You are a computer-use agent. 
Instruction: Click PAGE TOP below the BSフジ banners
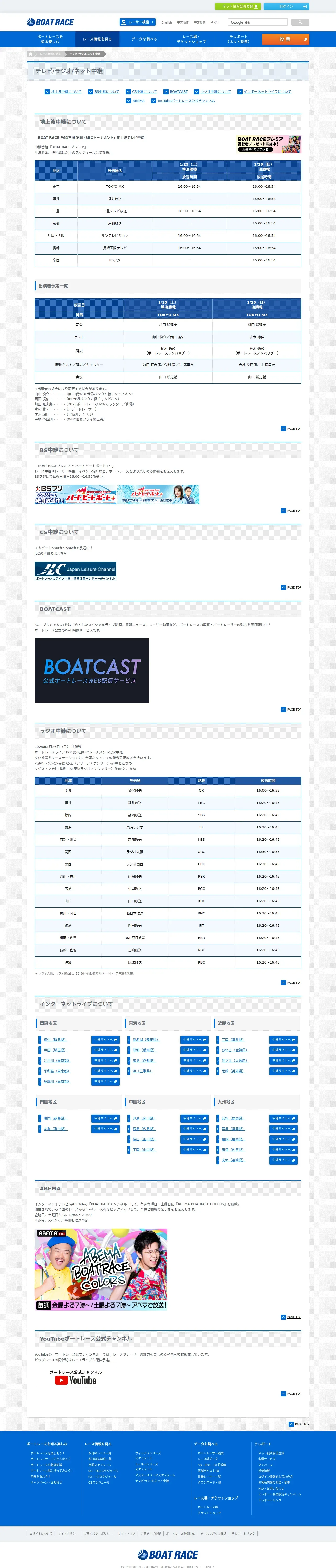click(291, 511)
